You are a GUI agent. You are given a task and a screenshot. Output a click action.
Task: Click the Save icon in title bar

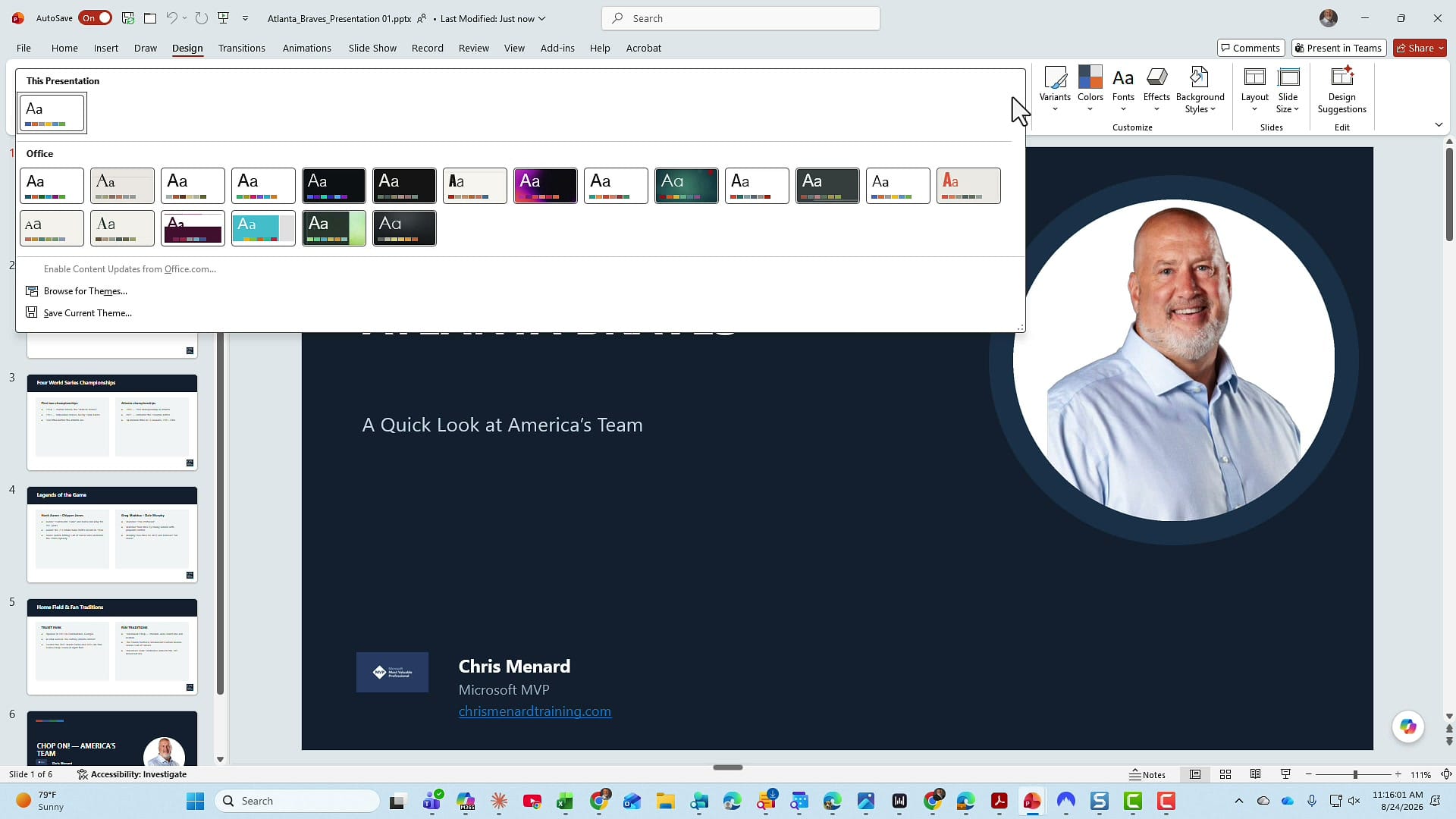click(128, 18)
